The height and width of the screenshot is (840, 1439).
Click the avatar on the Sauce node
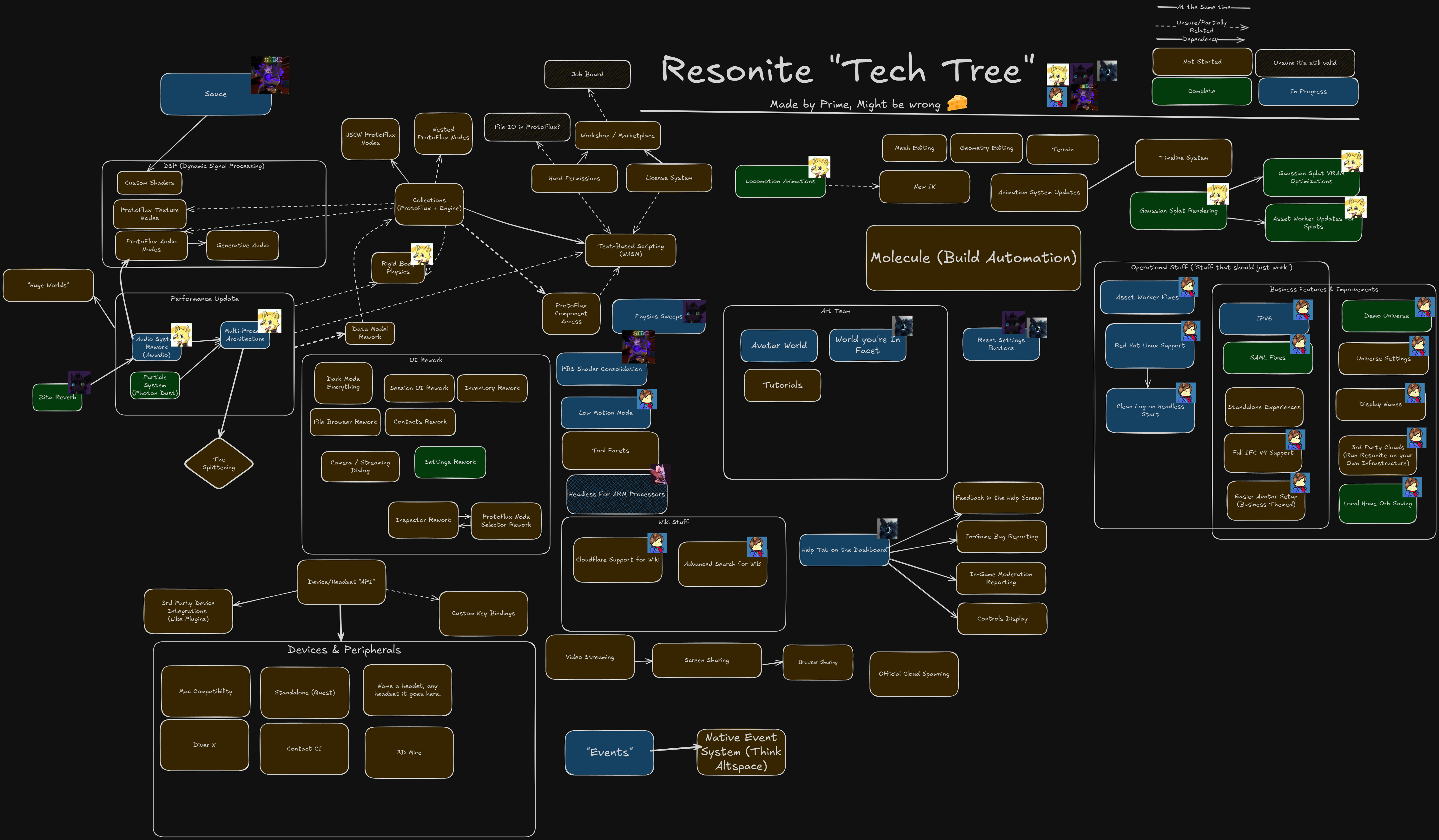click(x=270, y=75)
